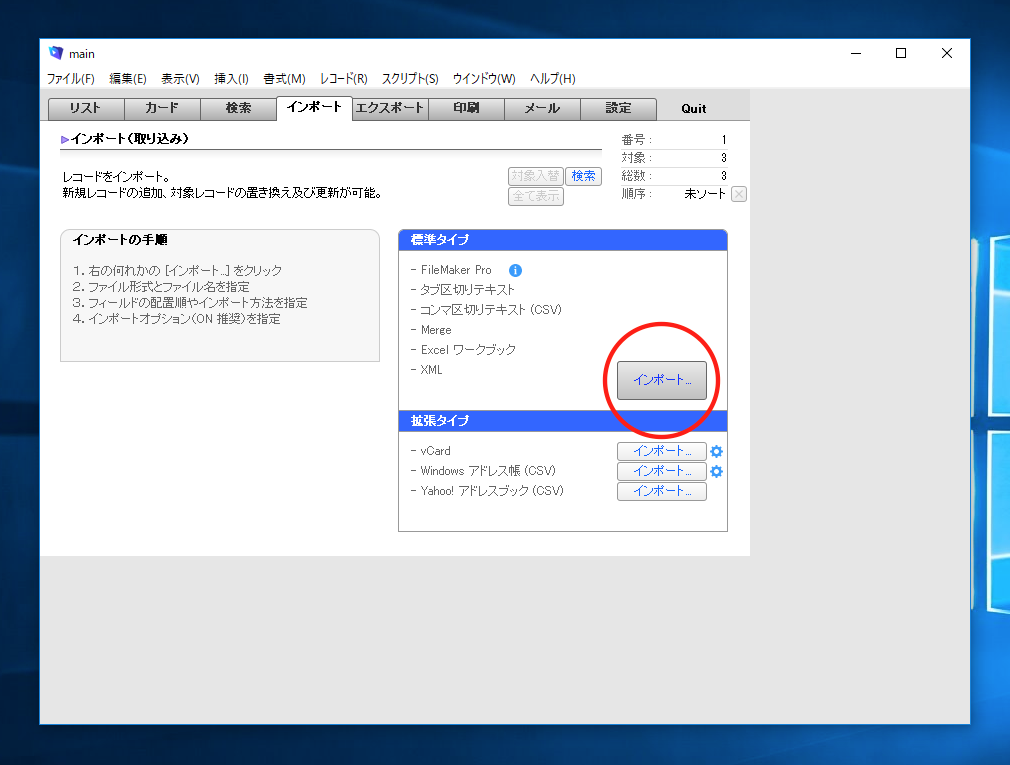This screenshot has height=765, width=1010.
Task: Open the 設定 tab
Action: [x=618, y=109]
